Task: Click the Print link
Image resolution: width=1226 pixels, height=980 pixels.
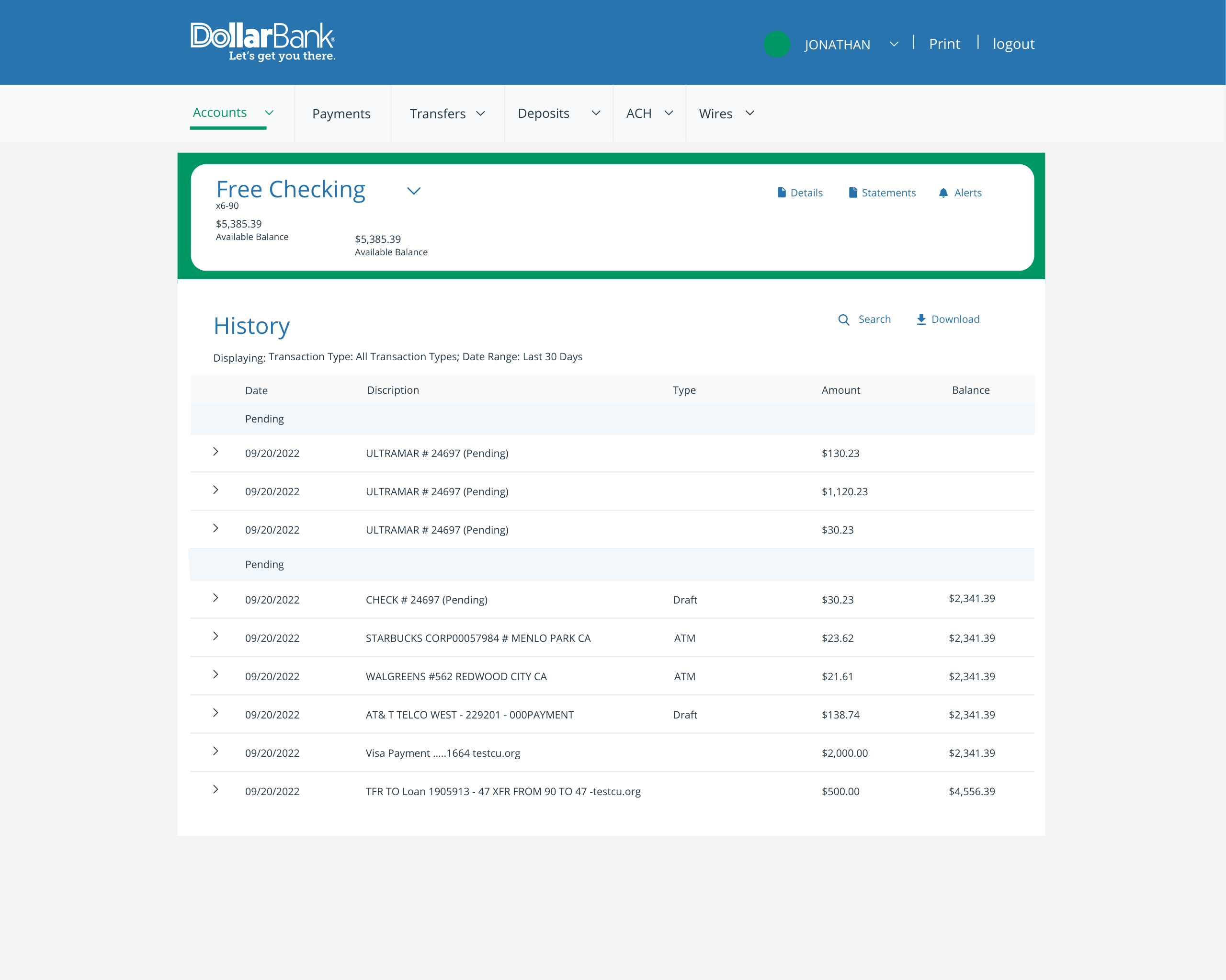Action: coord(944,44)
